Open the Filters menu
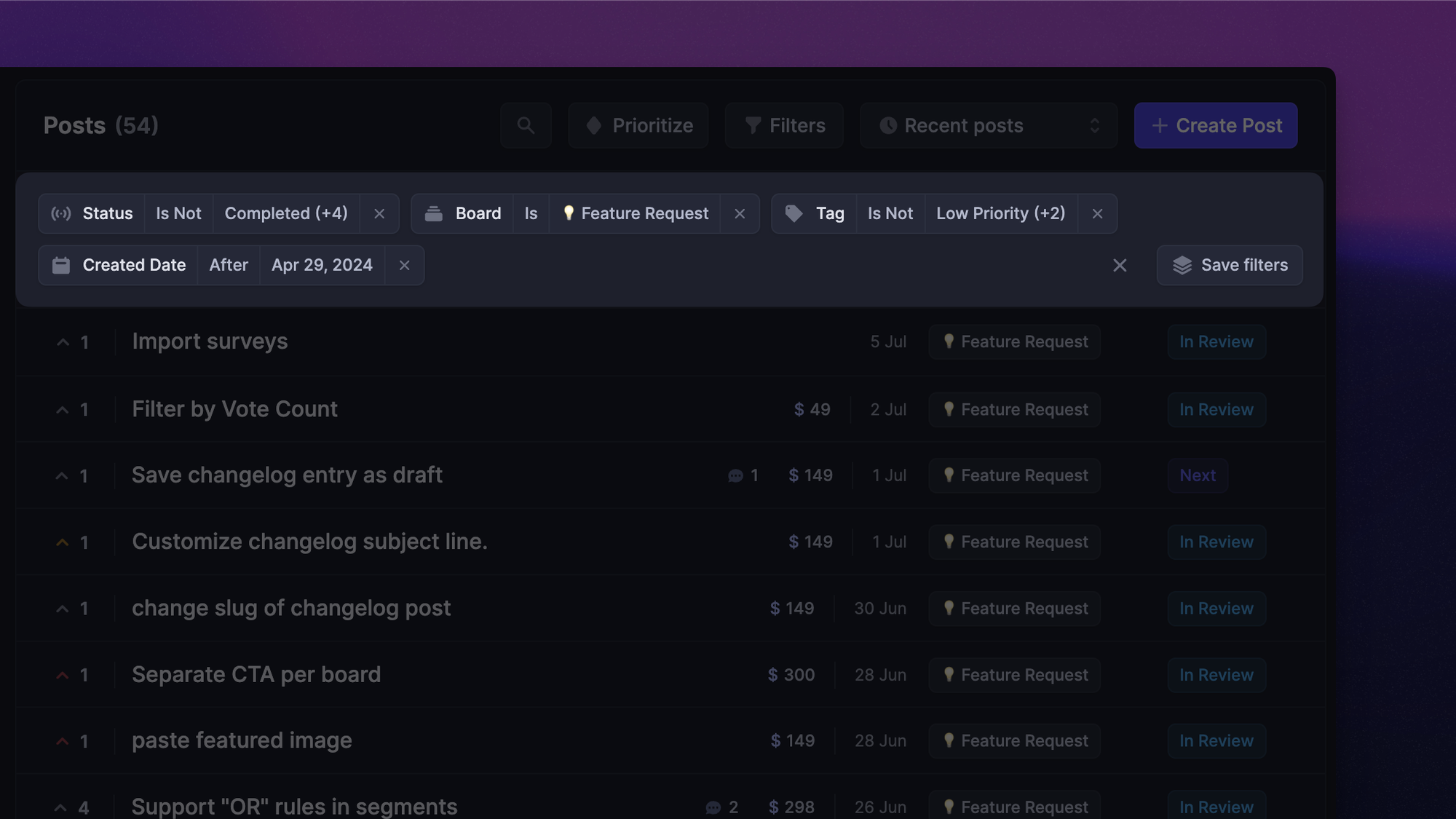The image size is (1456, 819). pyautogui.click(x=784, y=125)
